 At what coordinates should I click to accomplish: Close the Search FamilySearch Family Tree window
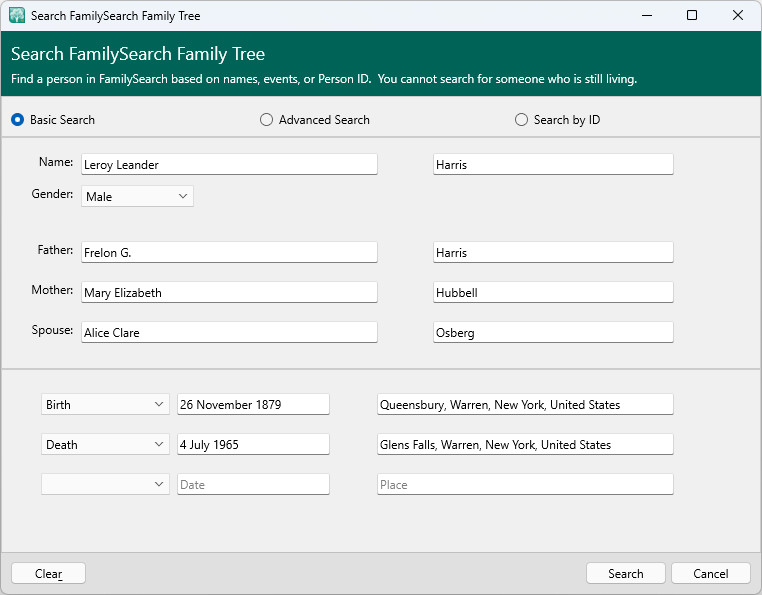pos(738,15)
